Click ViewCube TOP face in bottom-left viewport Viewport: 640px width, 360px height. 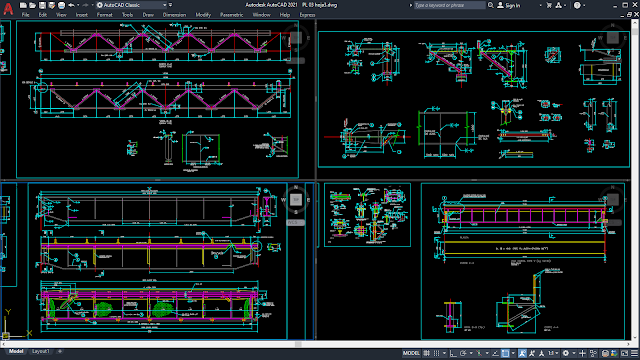click(x=296, y=200)
